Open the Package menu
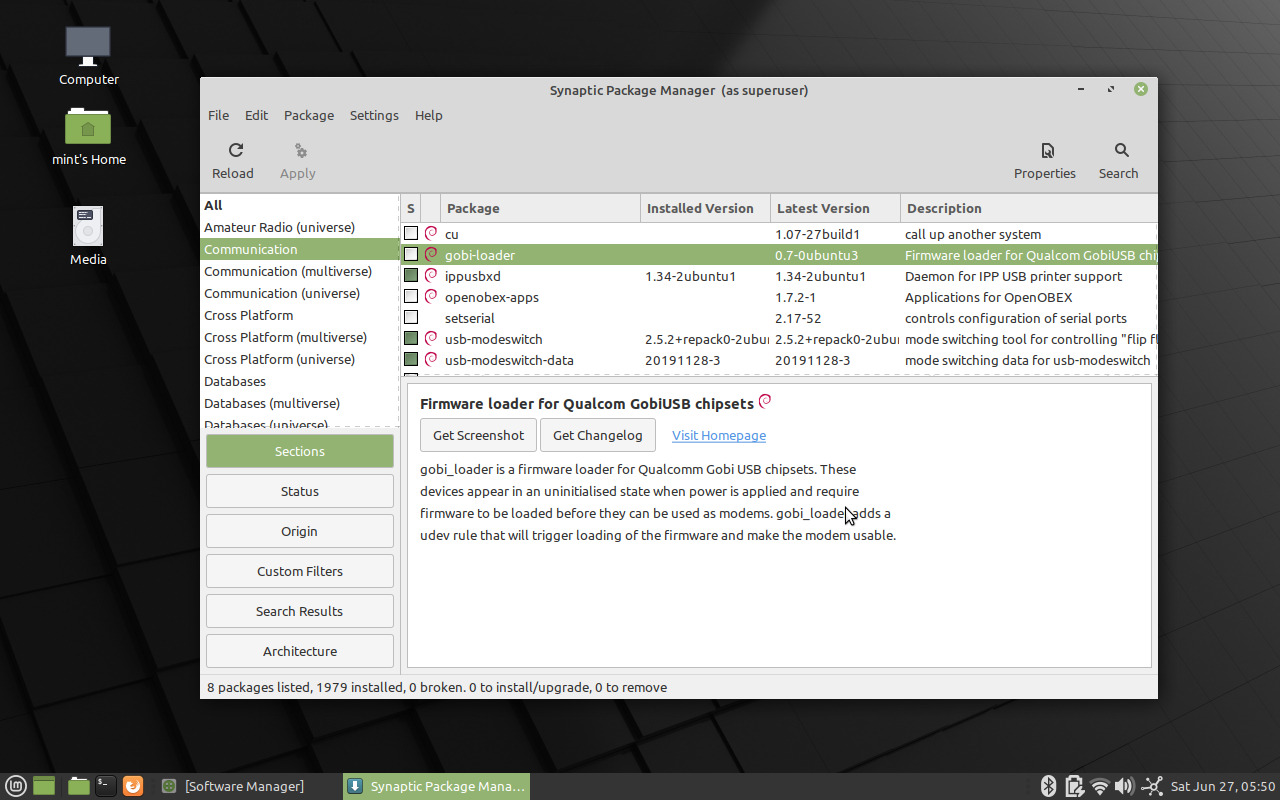 (x=308, y=115)
